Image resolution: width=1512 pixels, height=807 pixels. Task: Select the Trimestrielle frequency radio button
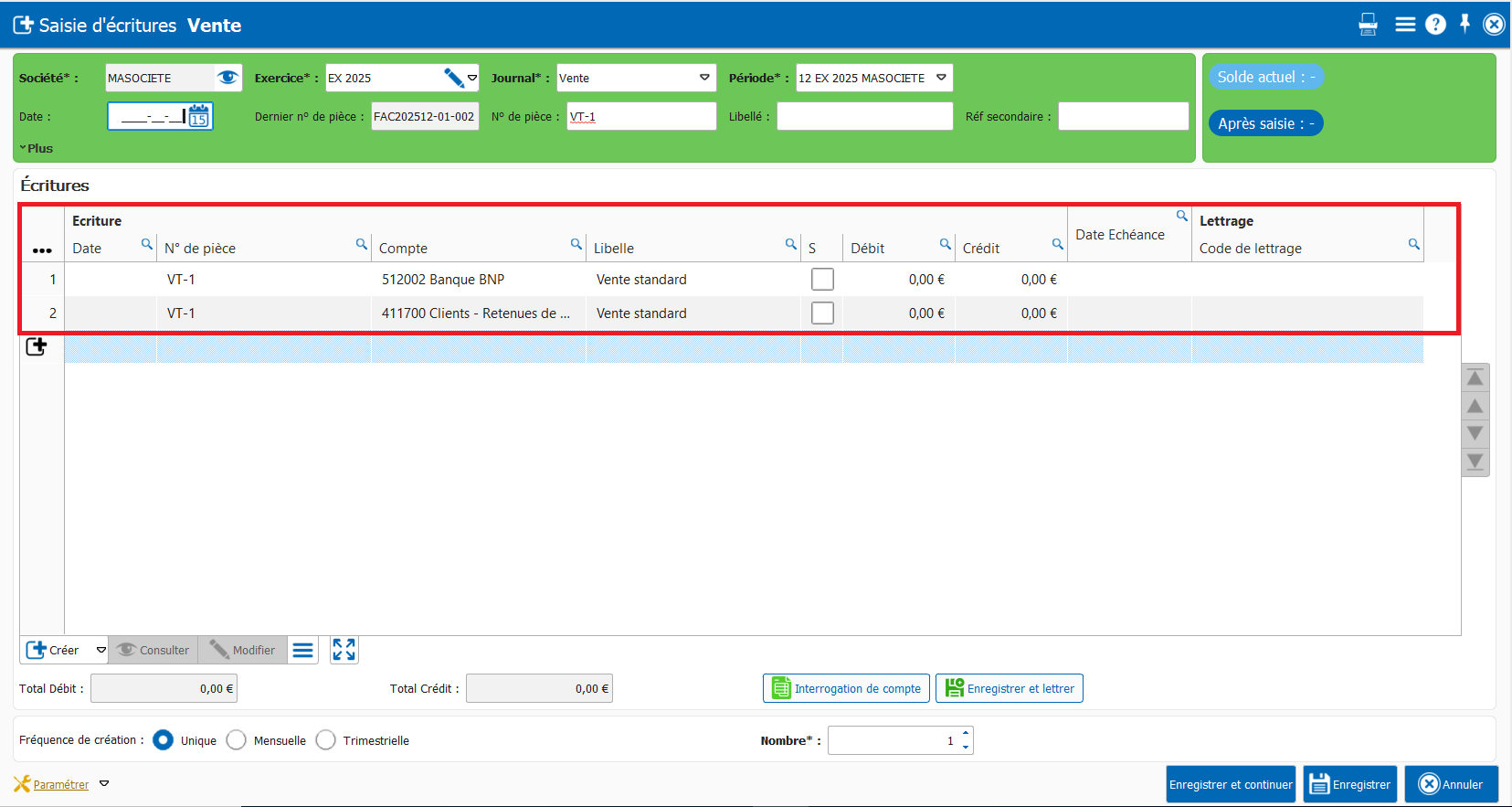coord(326,740)
